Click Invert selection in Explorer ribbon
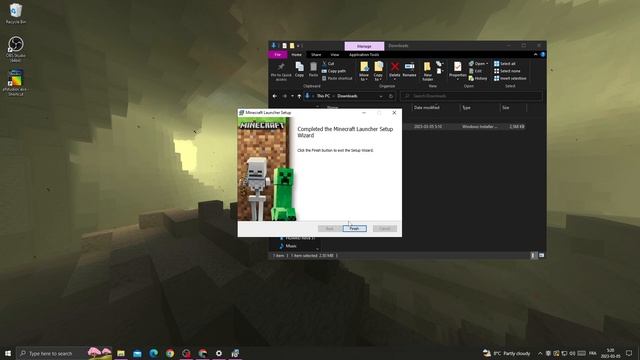 coord(510,78)
